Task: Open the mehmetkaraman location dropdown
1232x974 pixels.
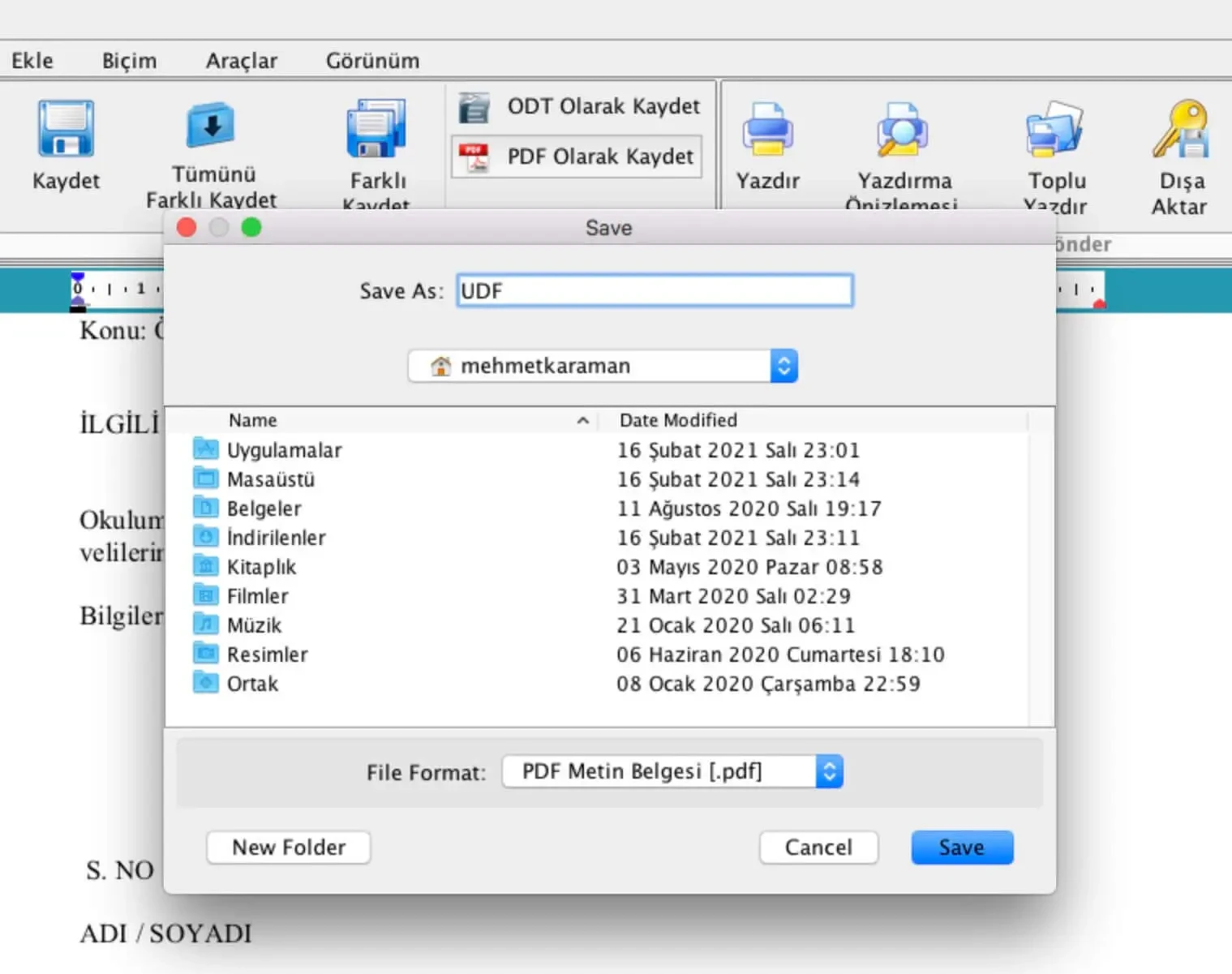Action: point(603,366)
